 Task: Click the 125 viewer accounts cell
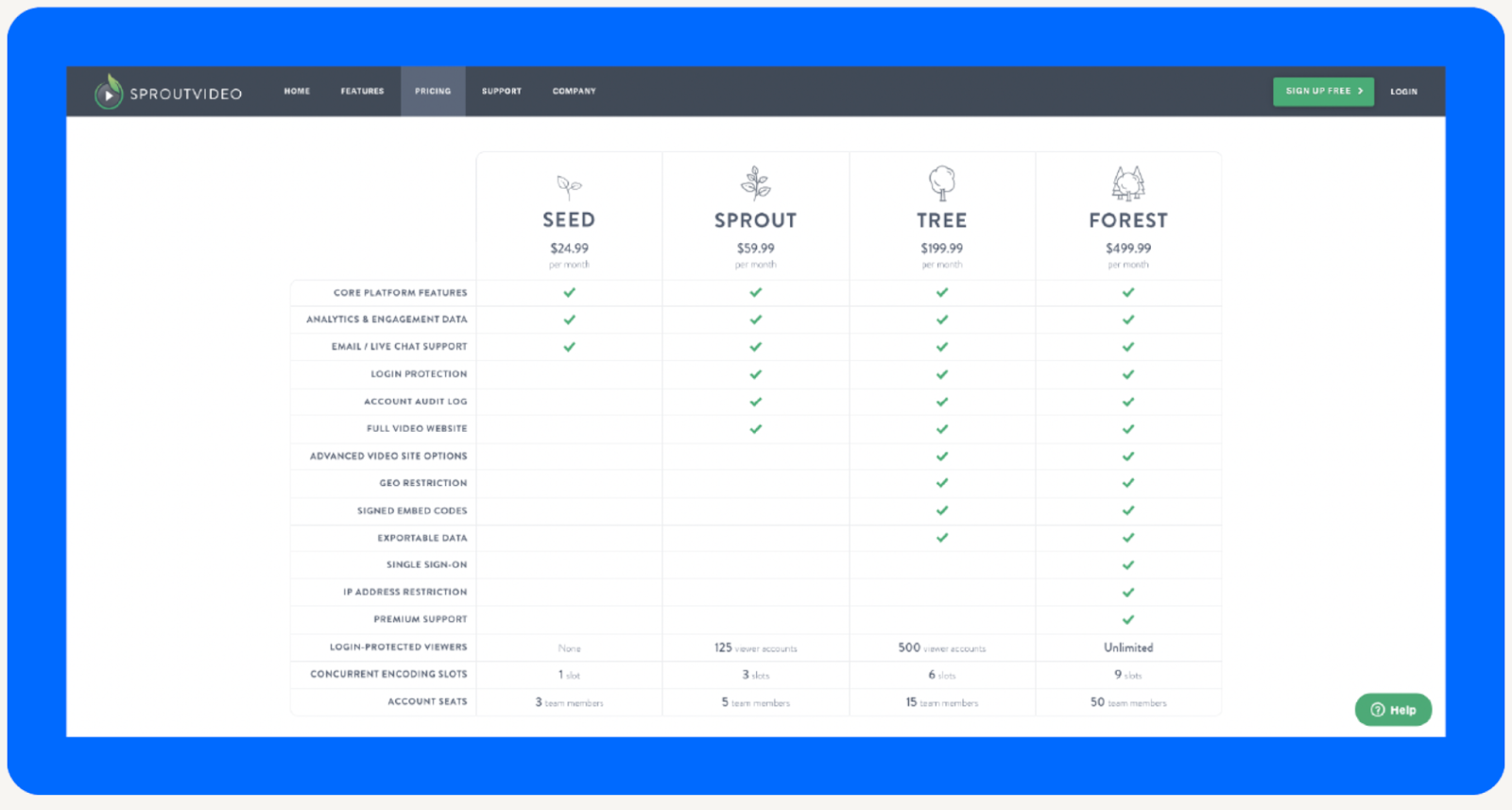tap(755, 648)
